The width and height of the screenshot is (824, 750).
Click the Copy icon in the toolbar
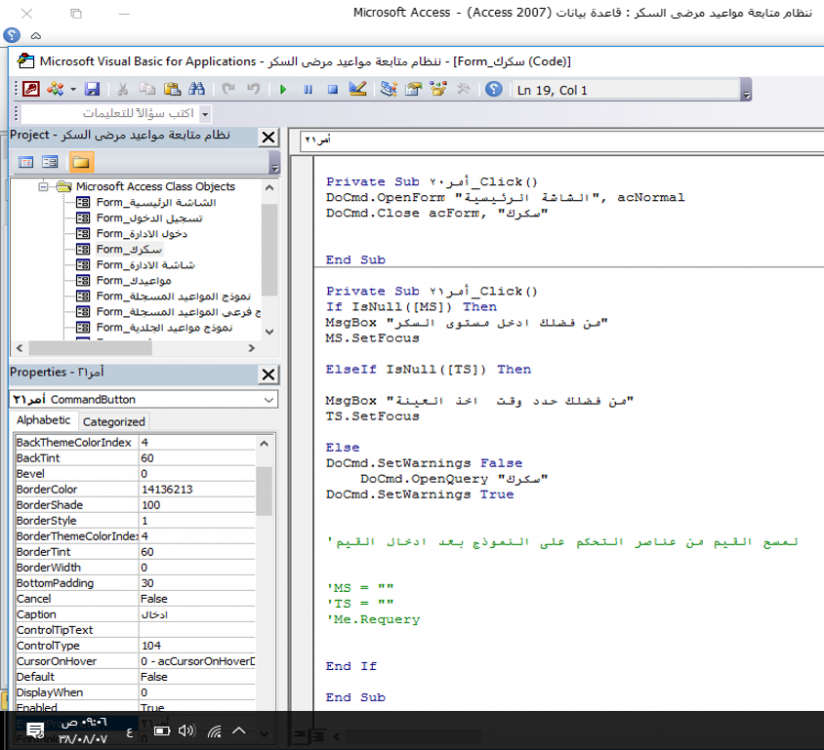point(147,89)
